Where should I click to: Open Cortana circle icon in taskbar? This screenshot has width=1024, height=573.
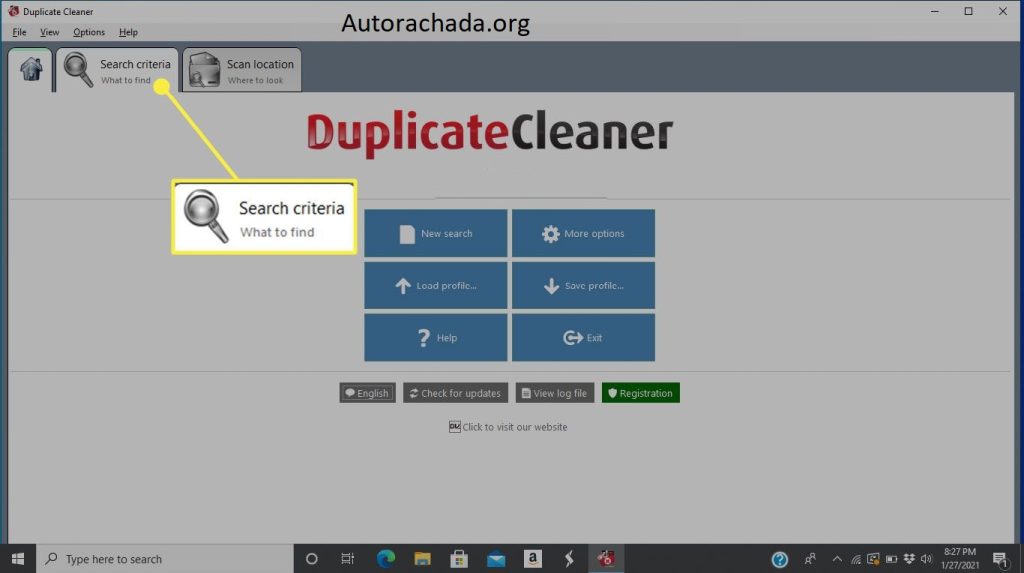(x=312, y=559)
